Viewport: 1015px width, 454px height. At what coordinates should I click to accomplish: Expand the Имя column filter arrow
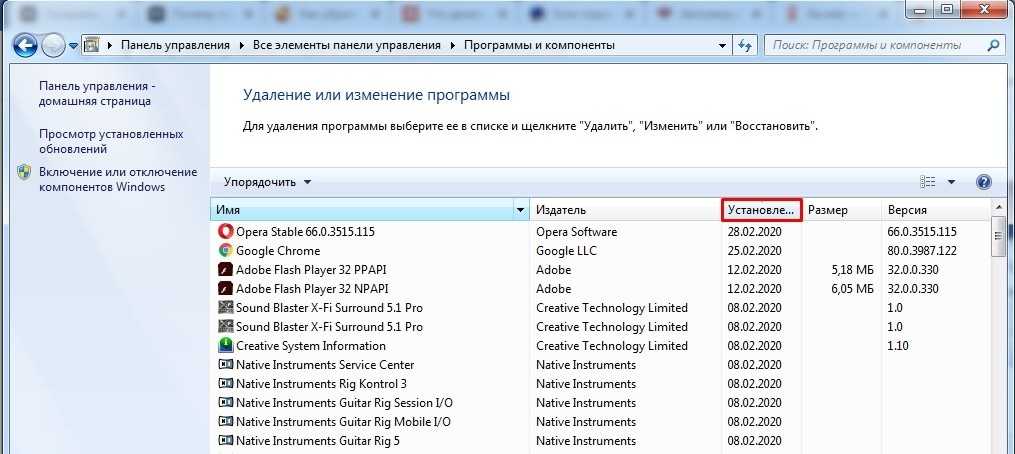520,211
